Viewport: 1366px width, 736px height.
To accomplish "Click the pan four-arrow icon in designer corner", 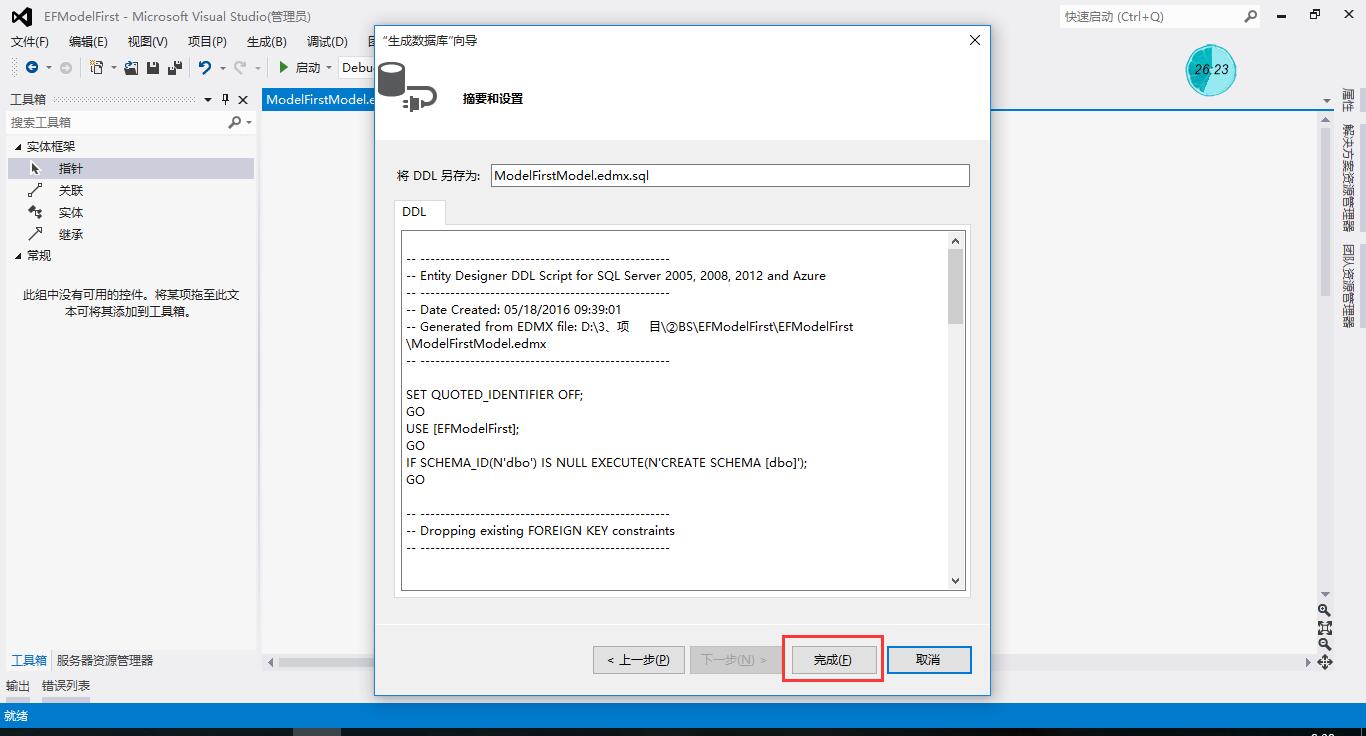I will 1325,662.
